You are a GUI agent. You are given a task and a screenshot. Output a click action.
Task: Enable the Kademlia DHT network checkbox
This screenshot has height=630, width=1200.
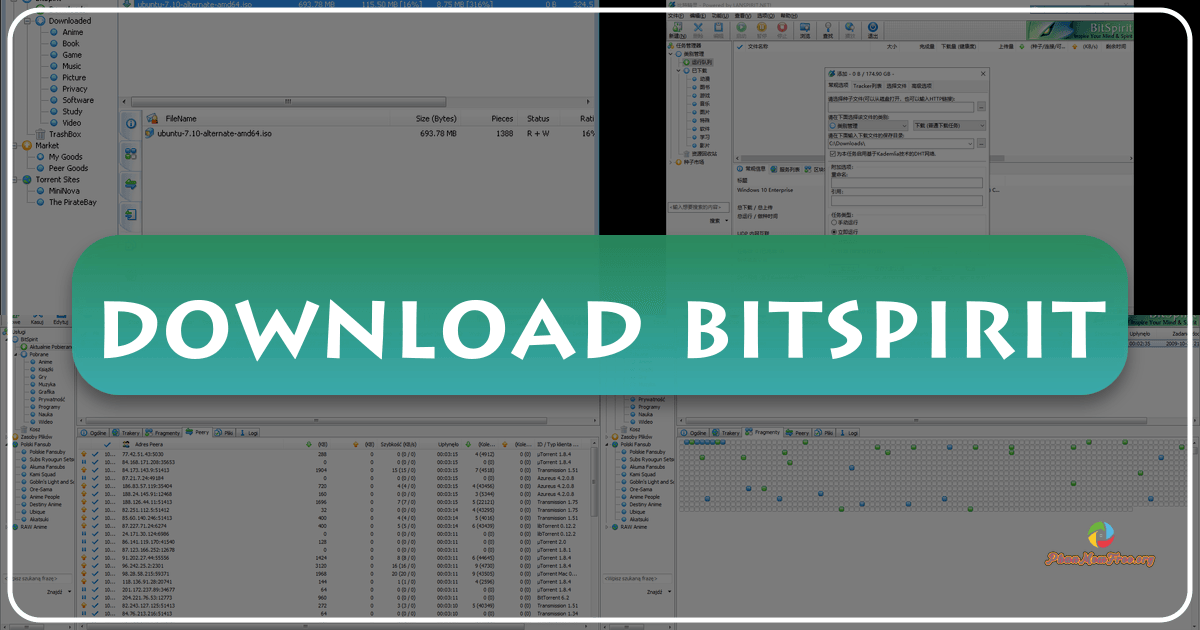tap(832, 154)
